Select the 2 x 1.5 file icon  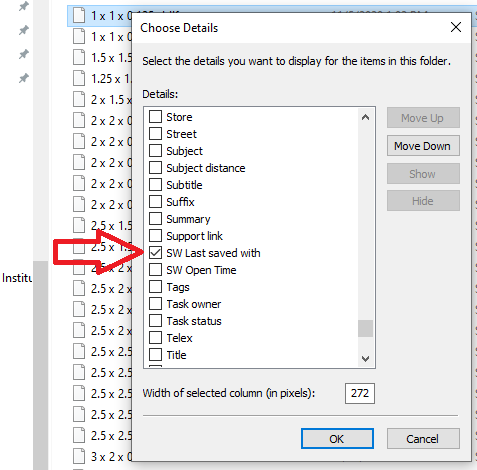(79, 99)
